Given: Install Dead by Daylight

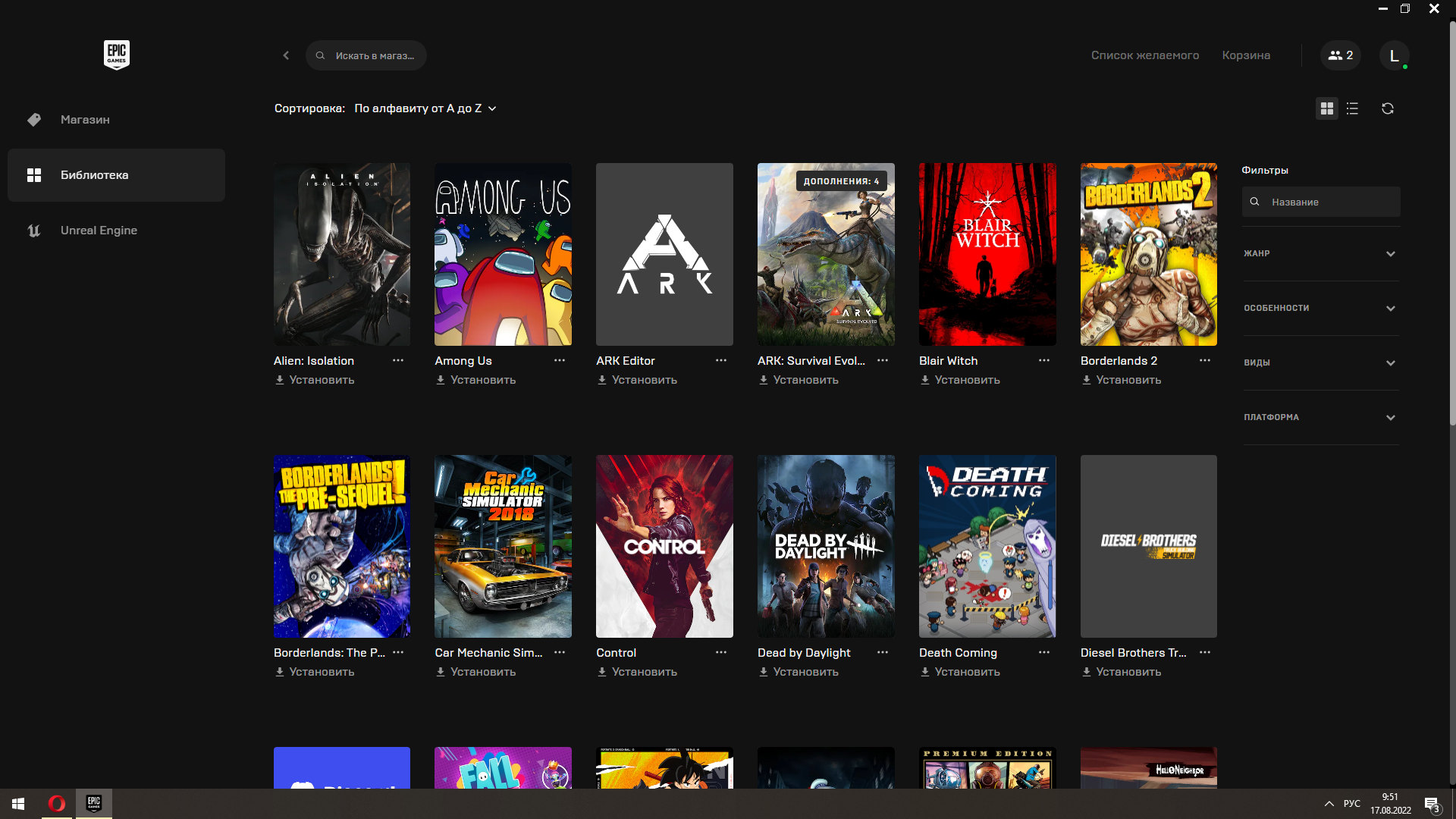Looking at the screenshot, I should pyautogui.click(x=799, y=672).
